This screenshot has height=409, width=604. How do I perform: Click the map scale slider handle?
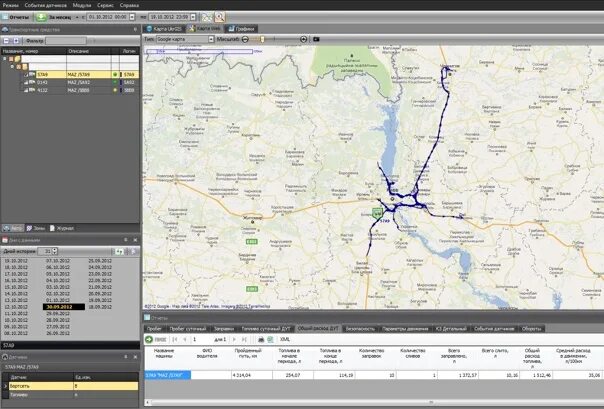(262, 39)
